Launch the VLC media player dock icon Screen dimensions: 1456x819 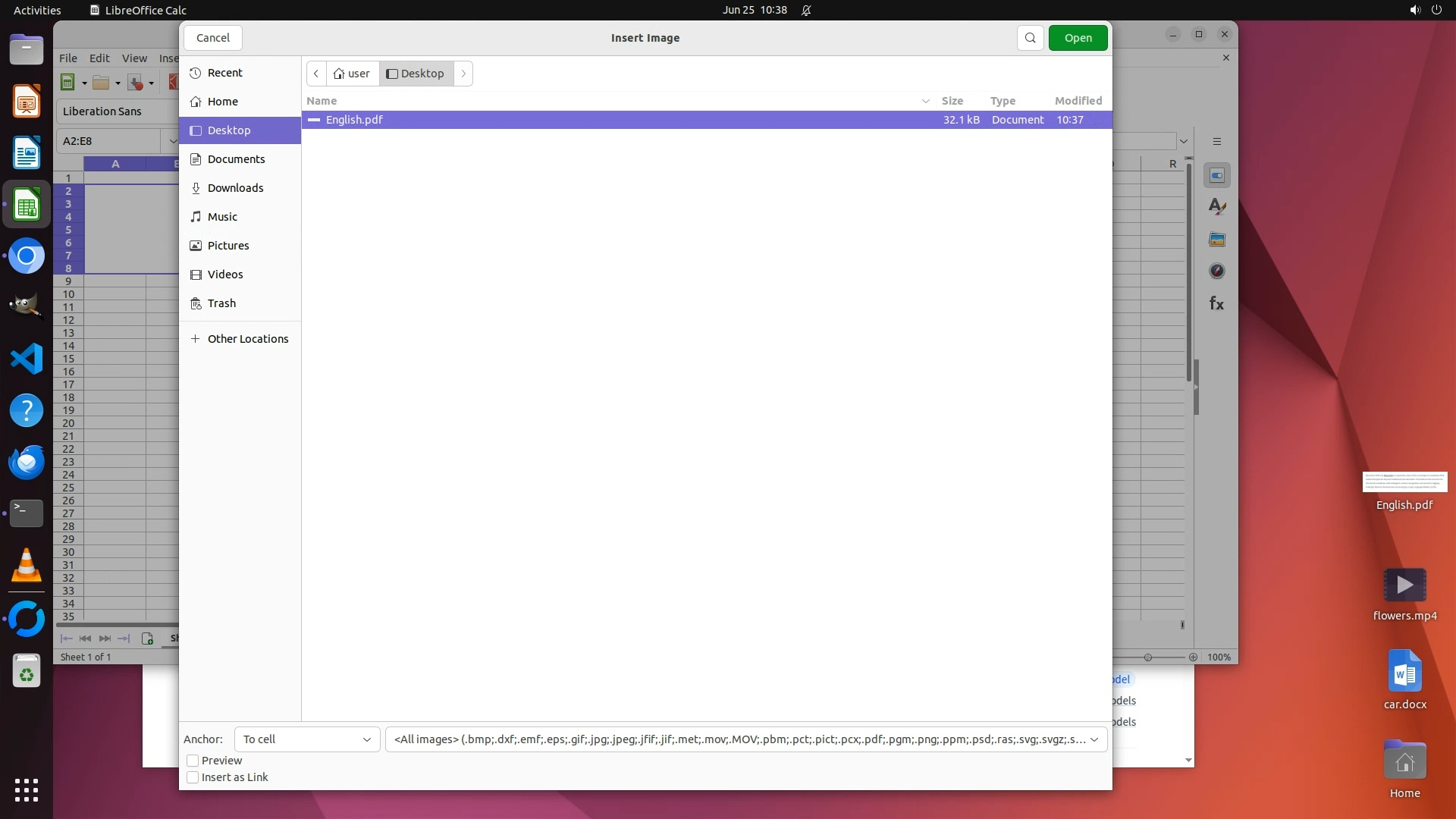27,566
